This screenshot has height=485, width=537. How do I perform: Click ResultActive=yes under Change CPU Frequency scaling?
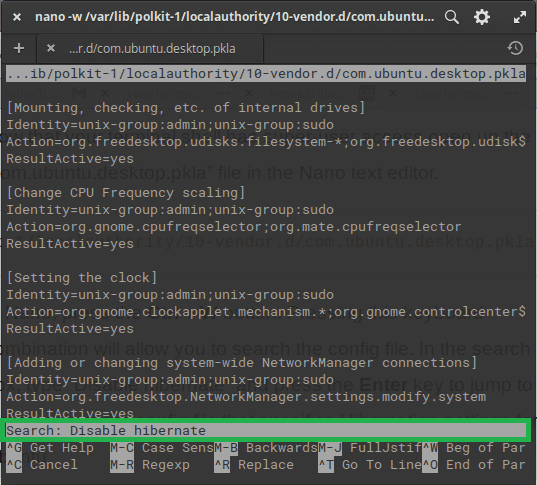coord(70,244)
